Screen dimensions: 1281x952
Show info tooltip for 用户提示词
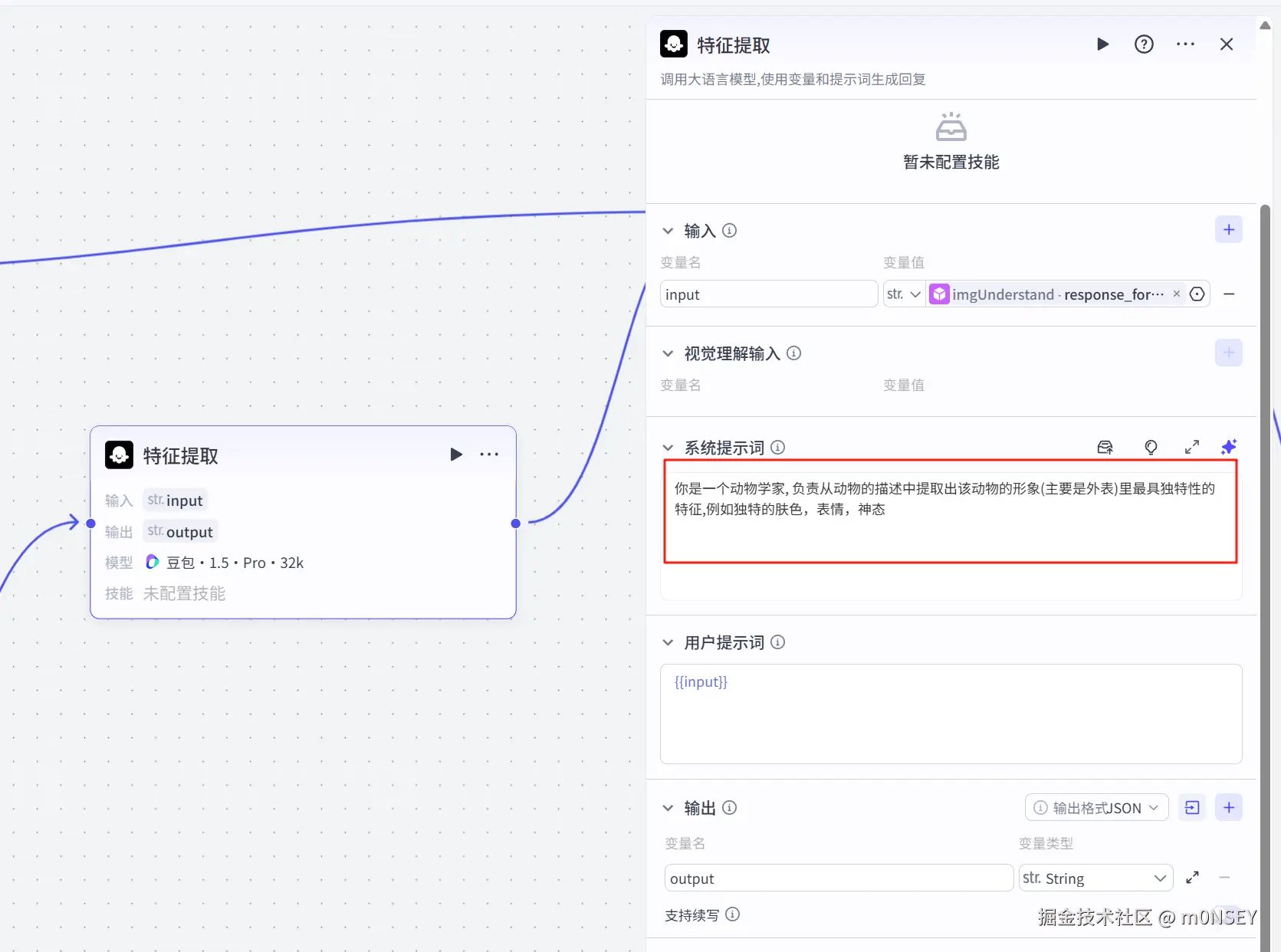[778, 642]
